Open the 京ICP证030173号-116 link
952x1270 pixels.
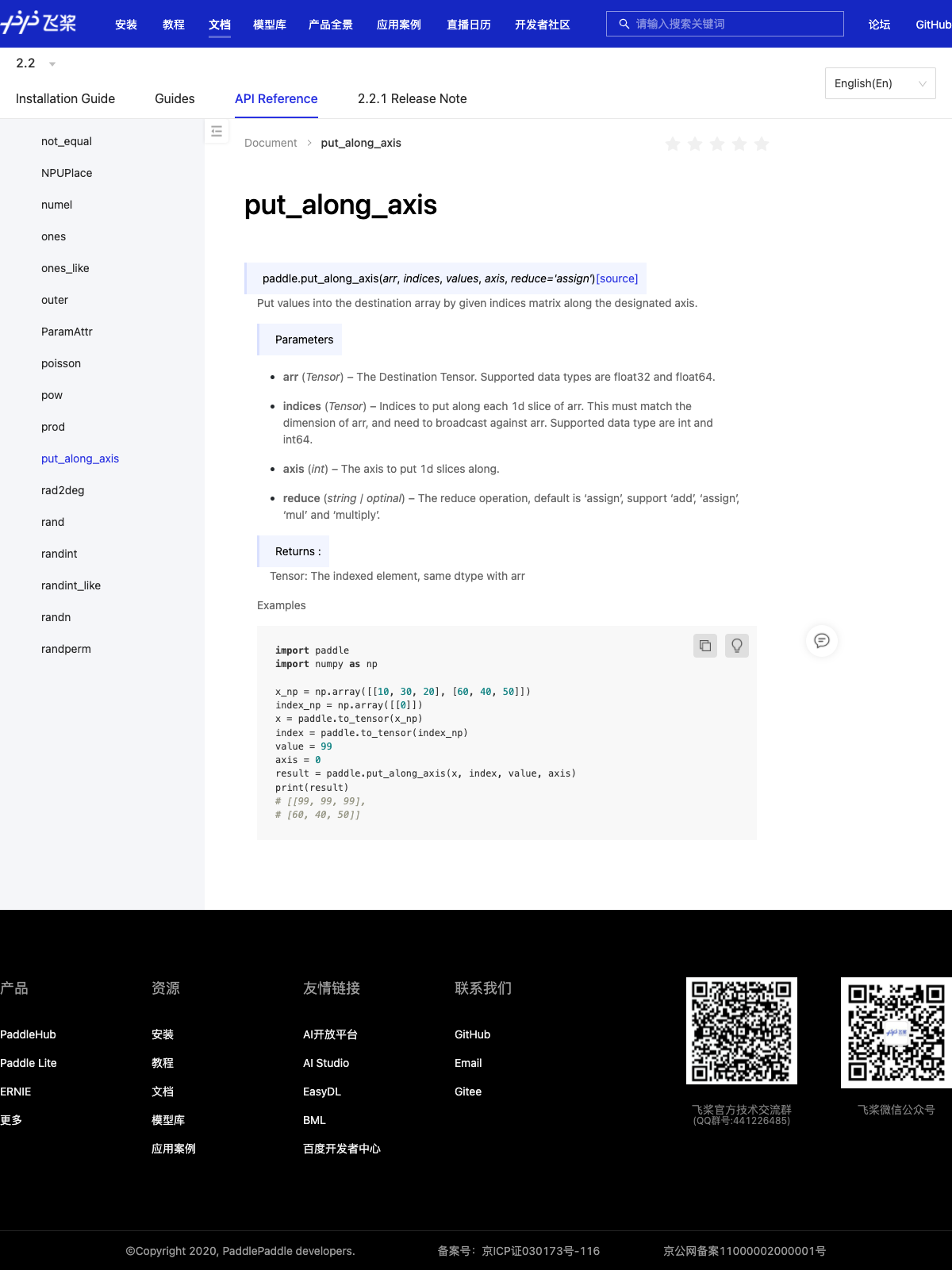(x=541, y=1251)
